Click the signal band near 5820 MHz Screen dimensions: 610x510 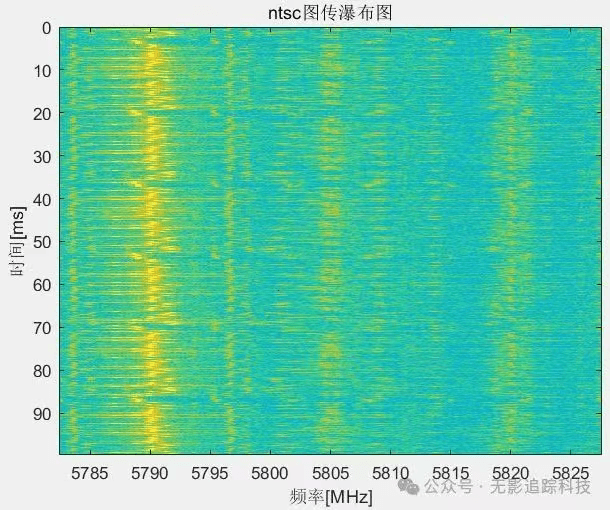click(511, 240)
